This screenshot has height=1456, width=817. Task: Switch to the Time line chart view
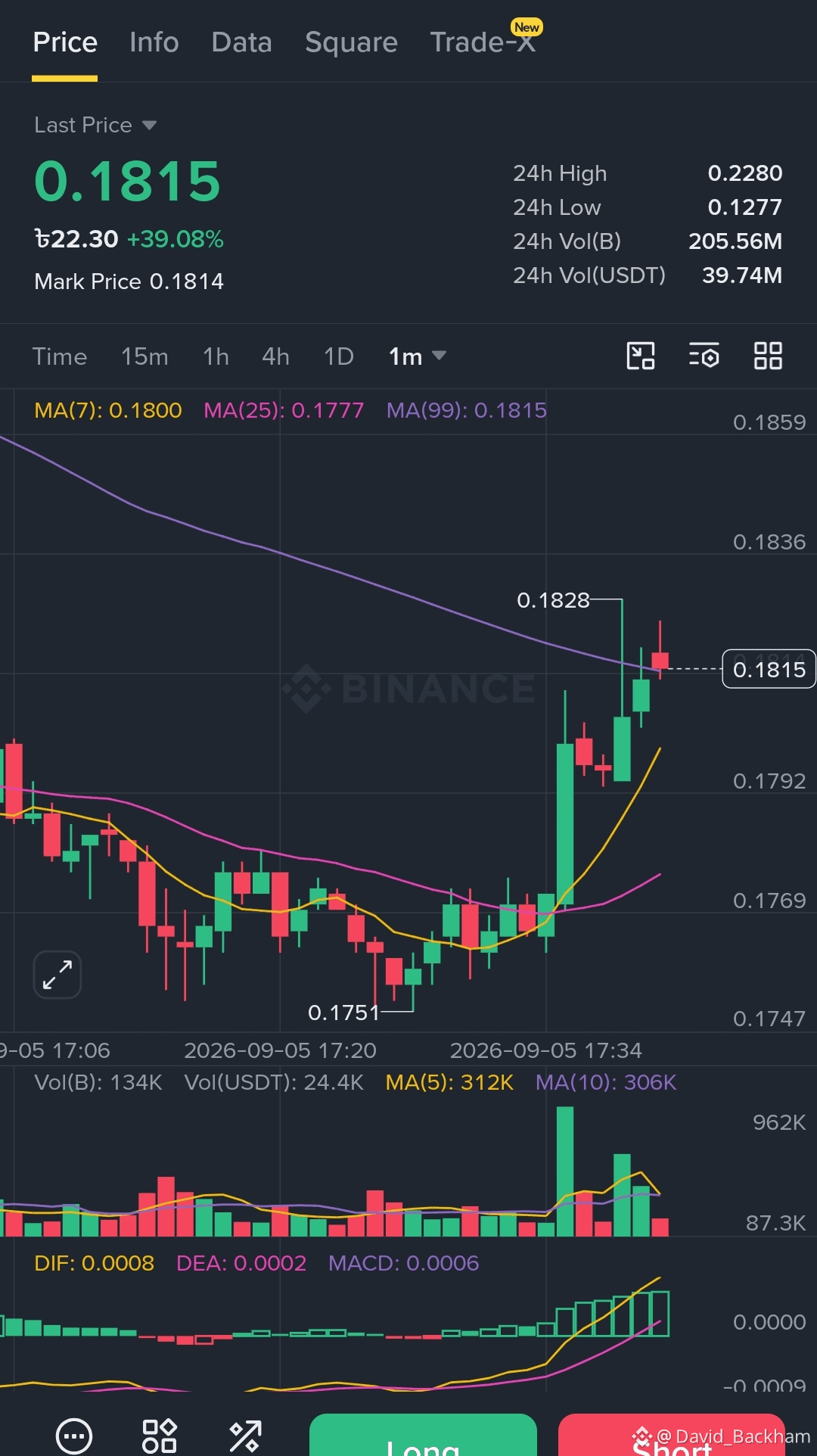[60, 356]
